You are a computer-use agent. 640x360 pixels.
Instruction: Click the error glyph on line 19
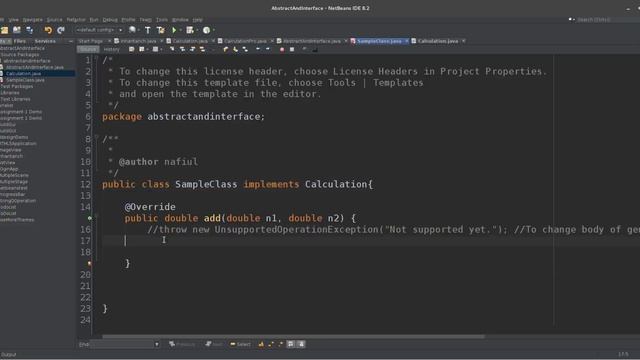coord(89,264)
